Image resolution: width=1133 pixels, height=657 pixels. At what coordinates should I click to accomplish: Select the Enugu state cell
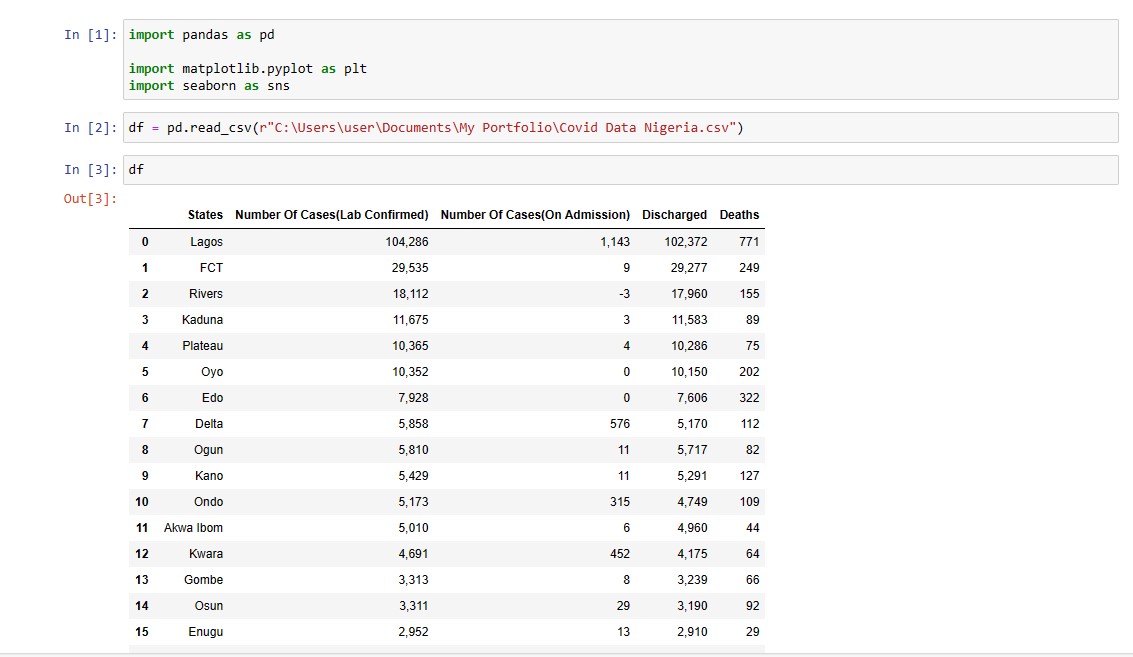click(206, 632)
